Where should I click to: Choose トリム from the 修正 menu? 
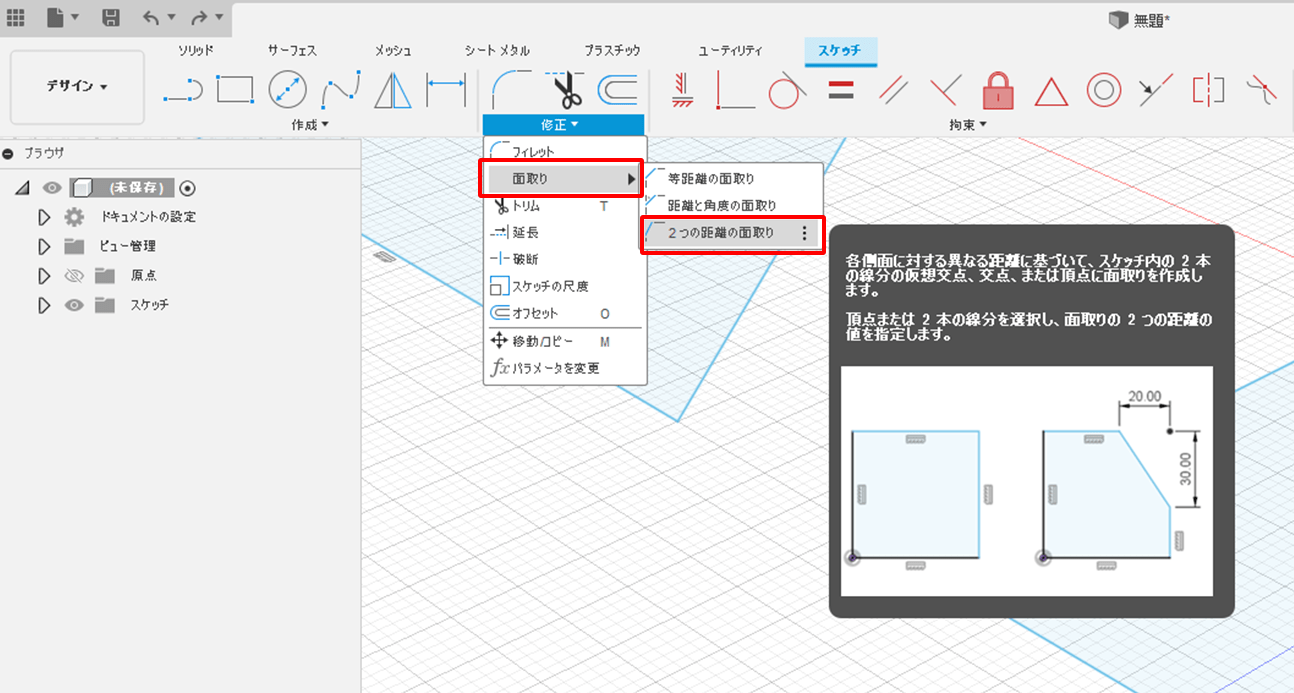pos(565,206)
